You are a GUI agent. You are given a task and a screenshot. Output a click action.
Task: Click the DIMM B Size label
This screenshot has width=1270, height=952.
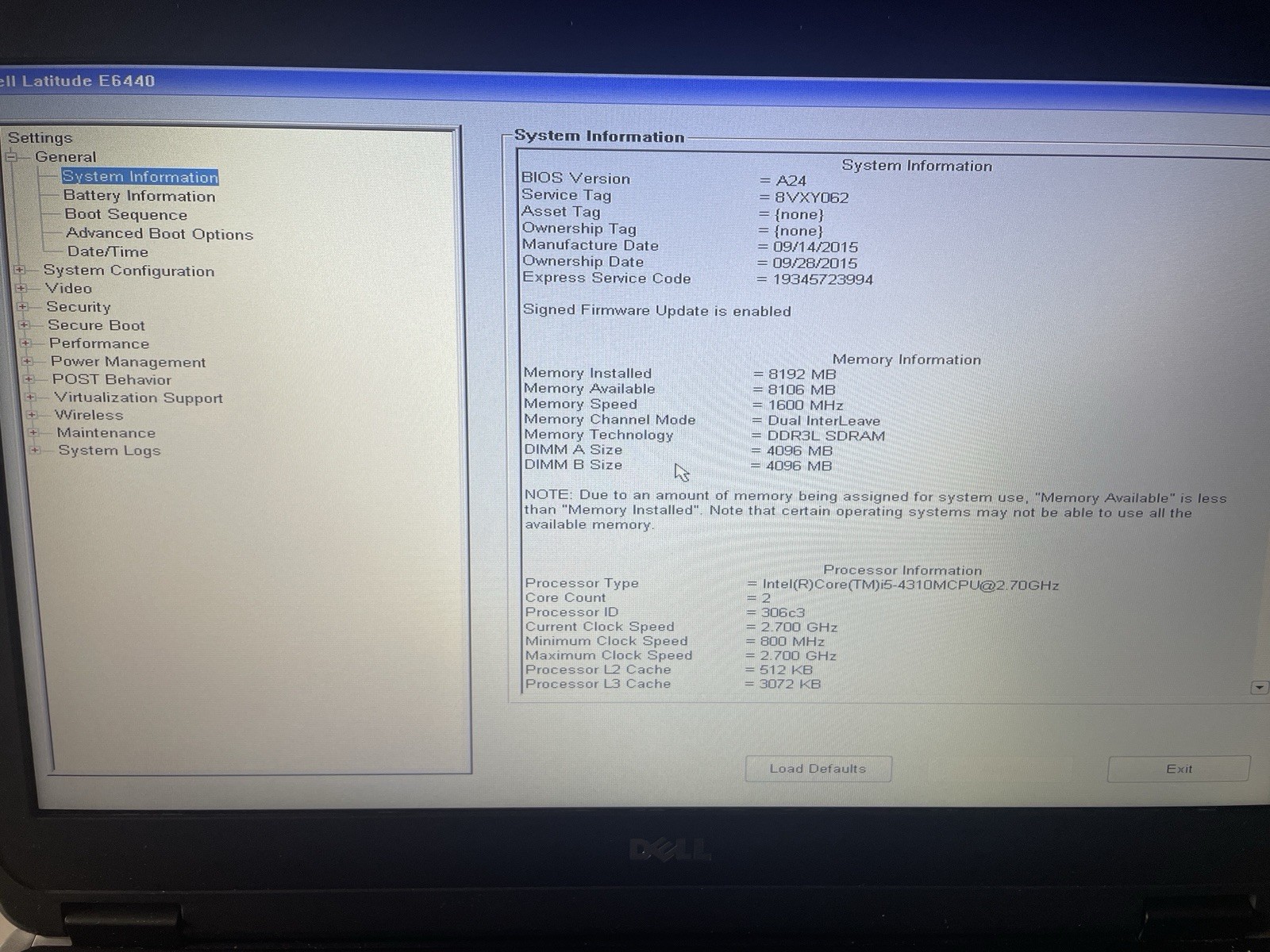tap(573, 465)
